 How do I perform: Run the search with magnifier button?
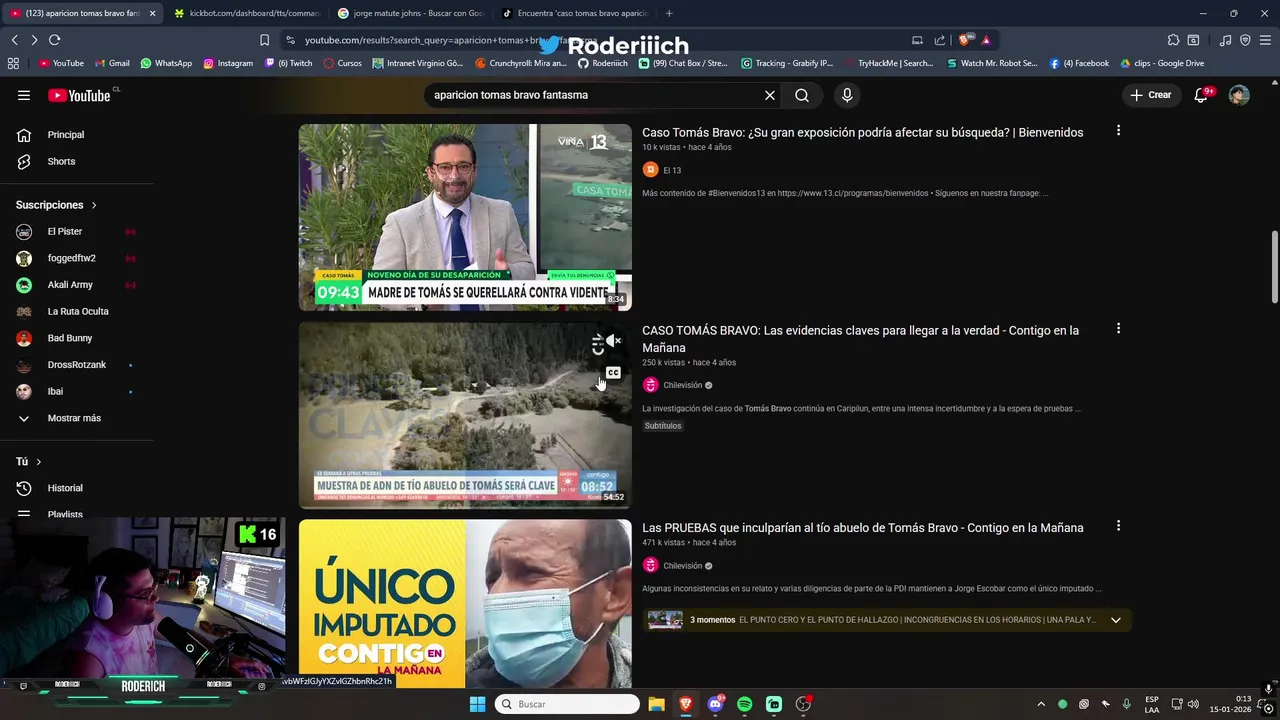802,95
